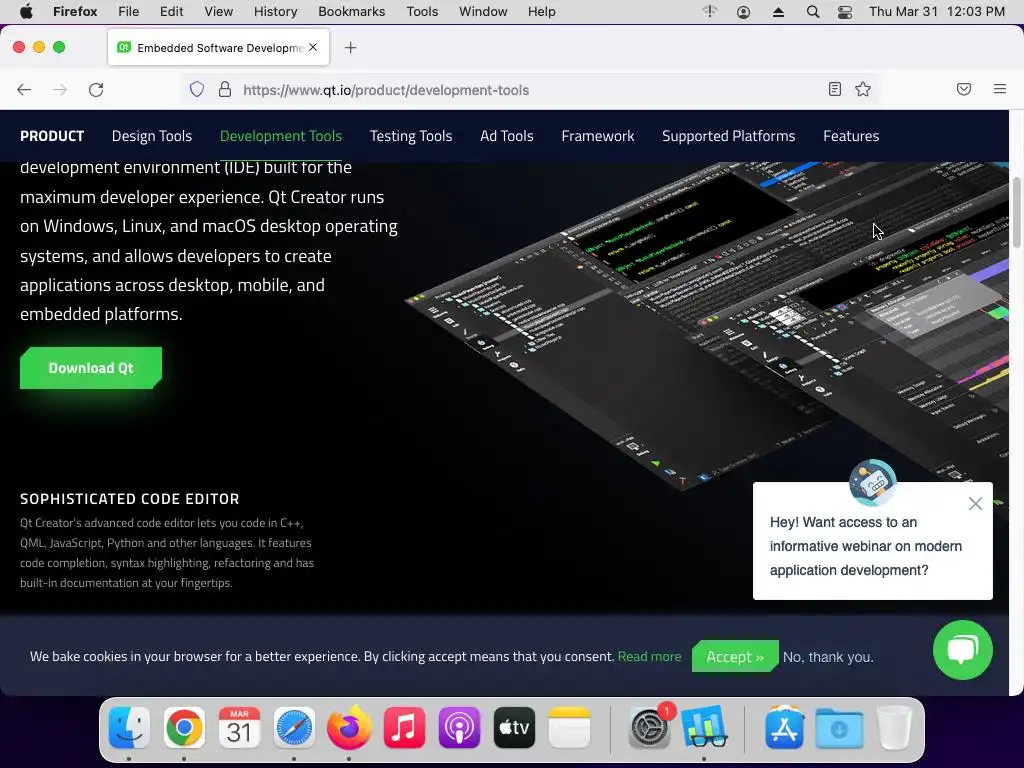
Task: Open Calendar from the Dock
Action: click(239, 727)
